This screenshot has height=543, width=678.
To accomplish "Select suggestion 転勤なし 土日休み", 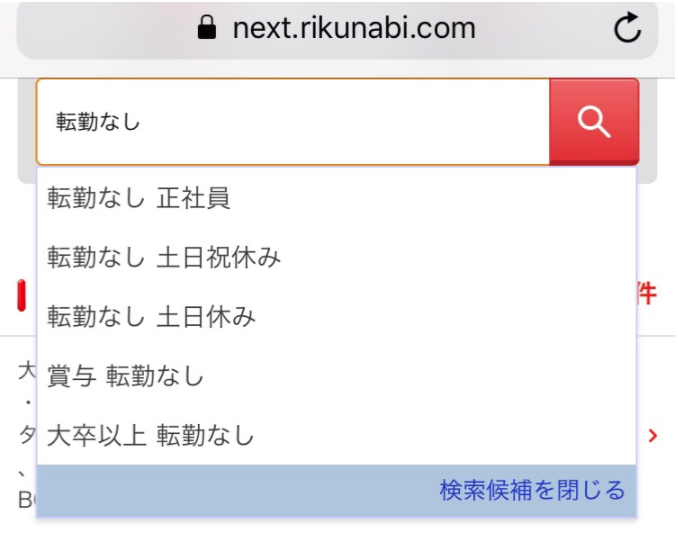I will pos(336,316).
